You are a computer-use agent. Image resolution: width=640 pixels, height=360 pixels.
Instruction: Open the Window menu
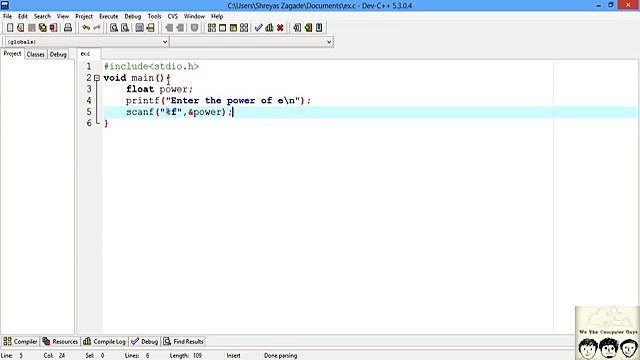point(194,16)
